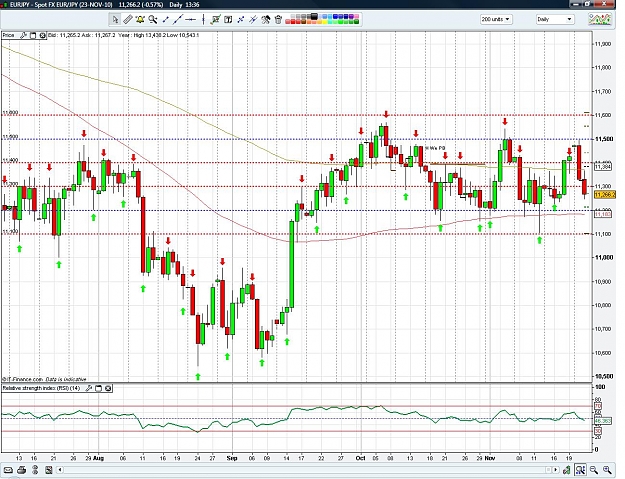Click the Oct date axis label
This screenshot has height=479, width=625.
[x=360, y=458]
